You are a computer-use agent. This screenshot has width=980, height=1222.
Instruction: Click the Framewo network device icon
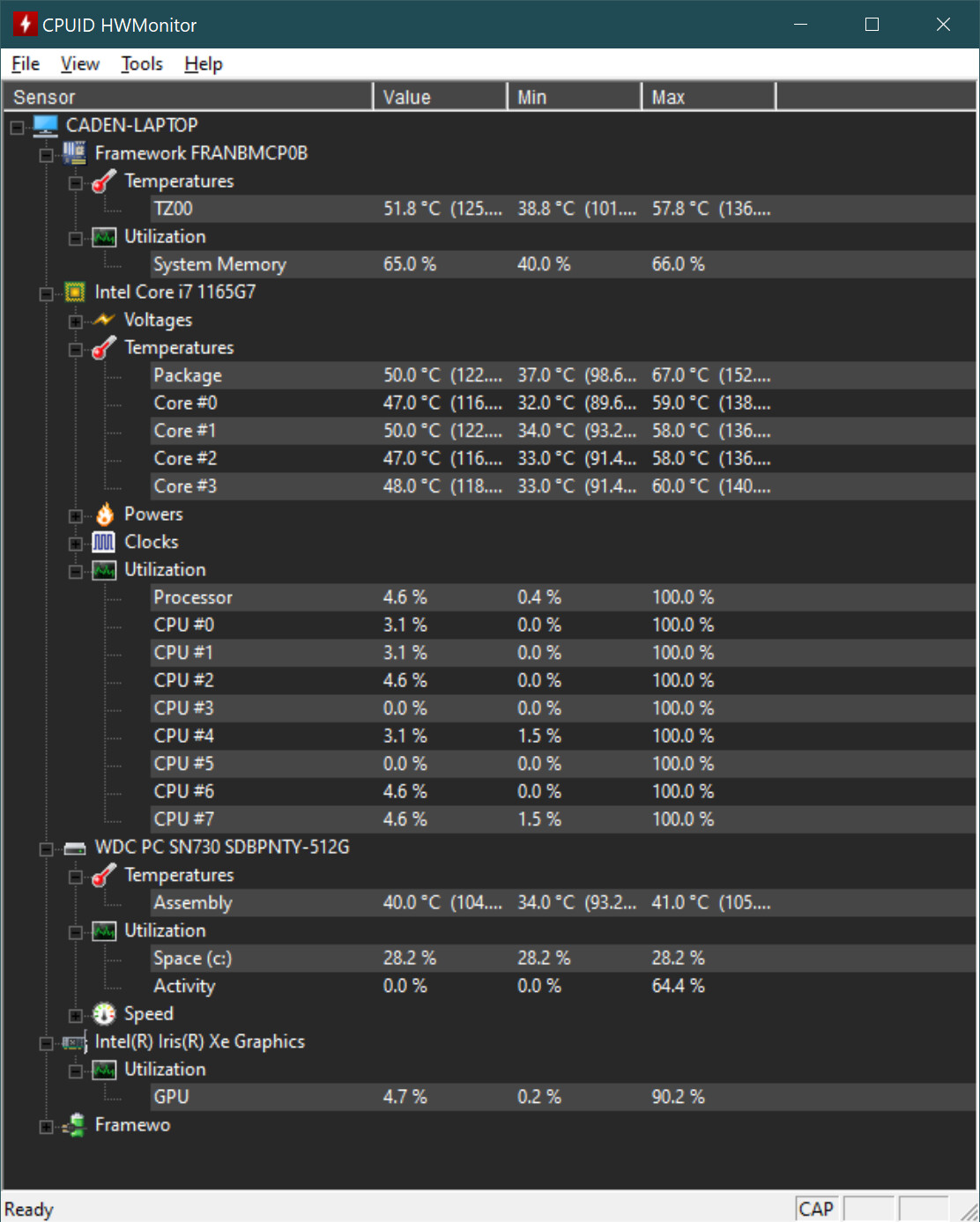click(x=75, y=1125)
